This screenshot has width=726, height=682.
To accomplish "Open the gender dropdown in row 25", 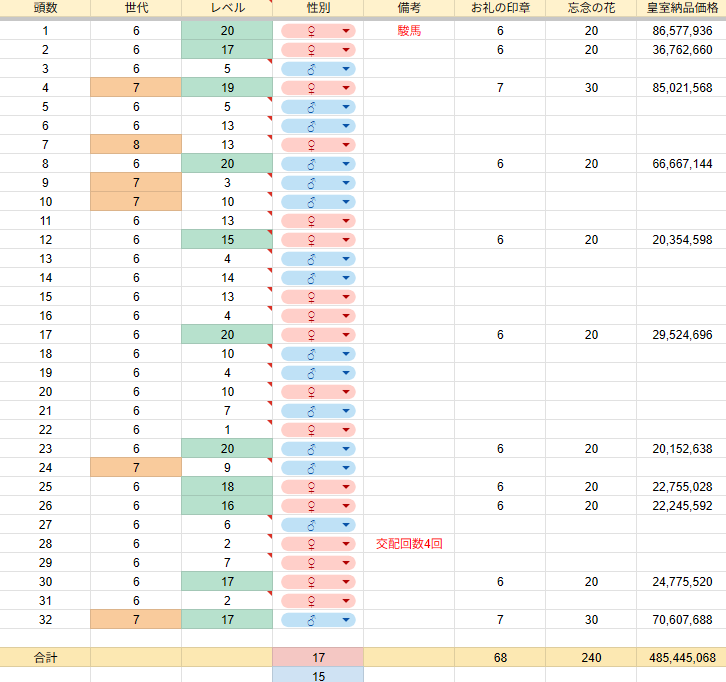I will coord(318,487).
